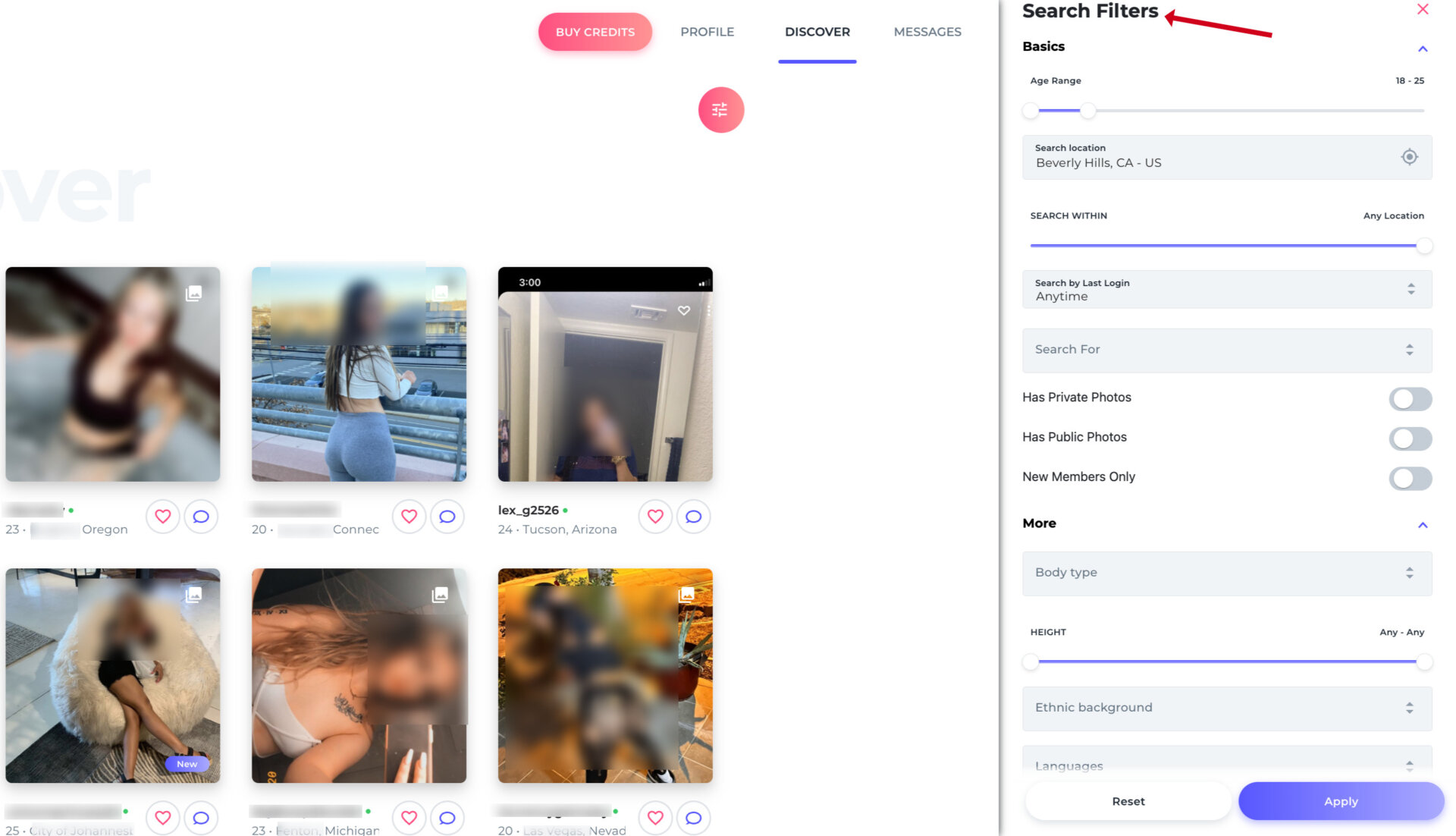Open the Johannesburg member's photo marked New
Viewport: 1456px width, 836px height.
click(x=113, y=676)
